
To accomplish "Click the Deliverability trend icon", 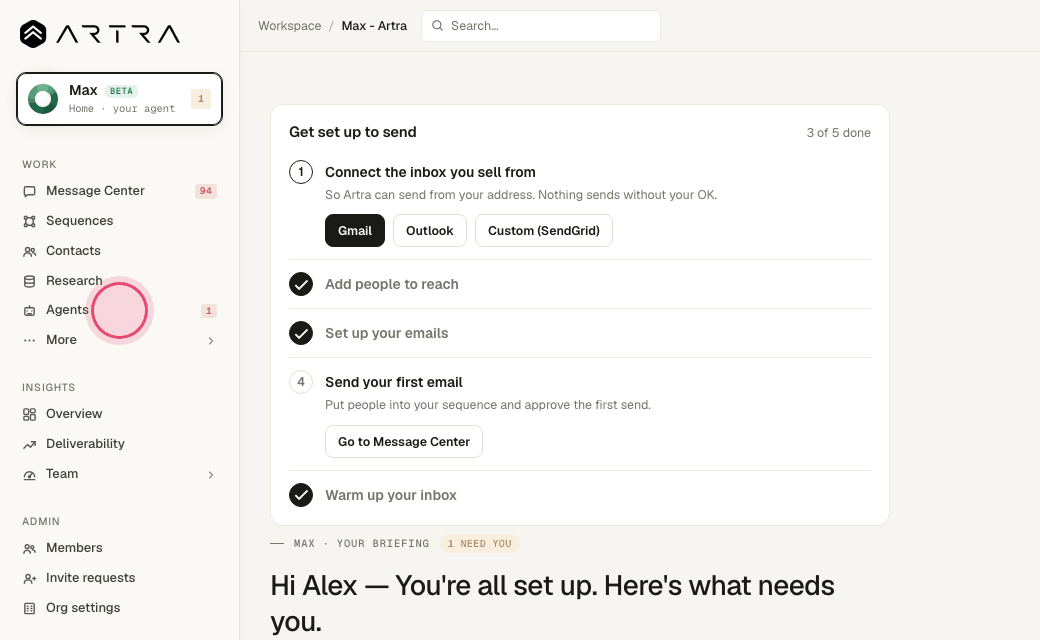I will [29, 444].
